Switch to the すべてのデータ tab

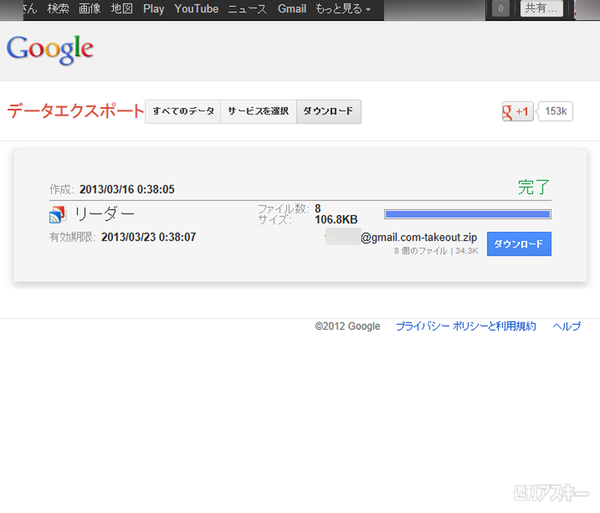click(x=183, y=111)
